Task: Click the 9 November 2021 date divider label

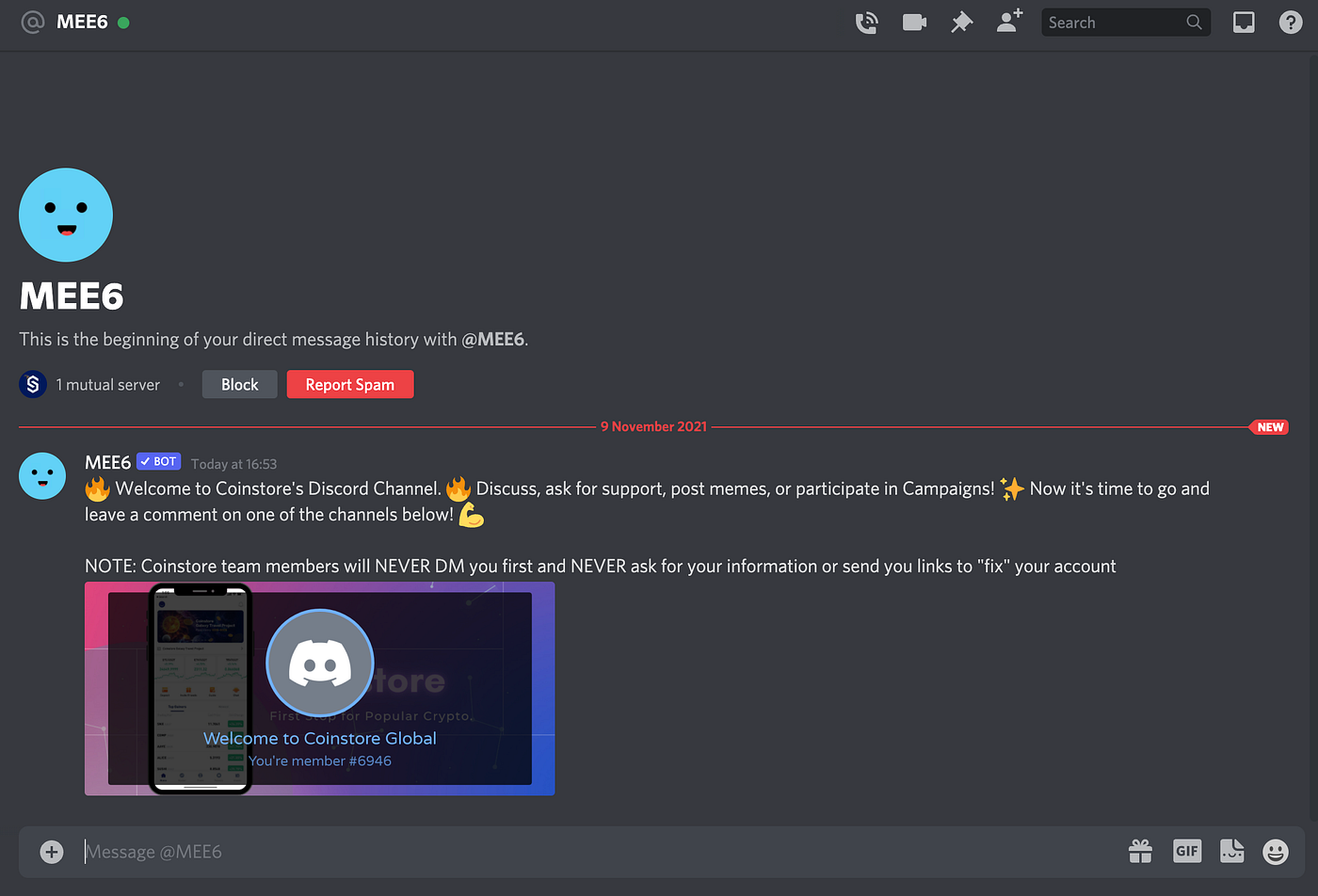Action: coord(653,426)
